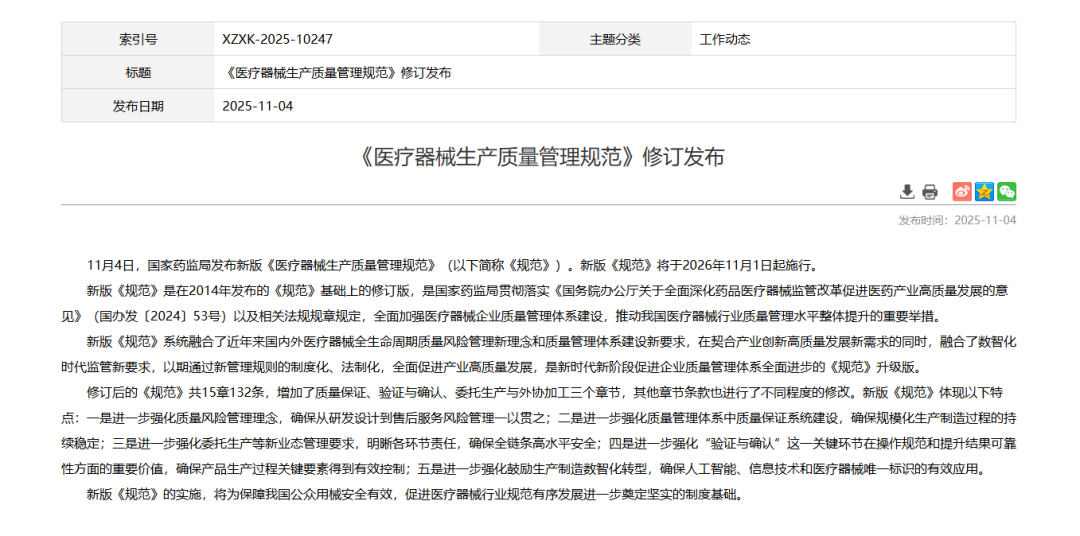Click index number XZXK-2025-10247
The height and width of the screenshot is (536, 1080).
[277, 39]
